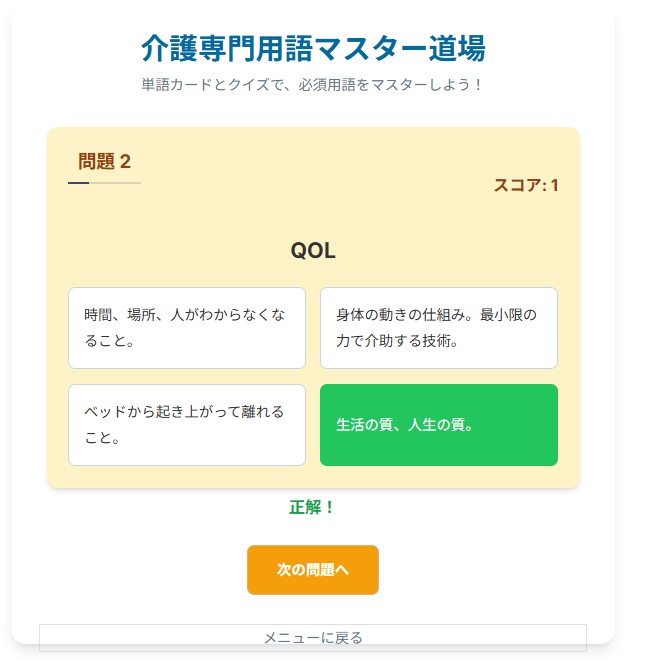645x666 pixels.
Task: Pick the answer about getting up from bed
Action: point(186,425)
